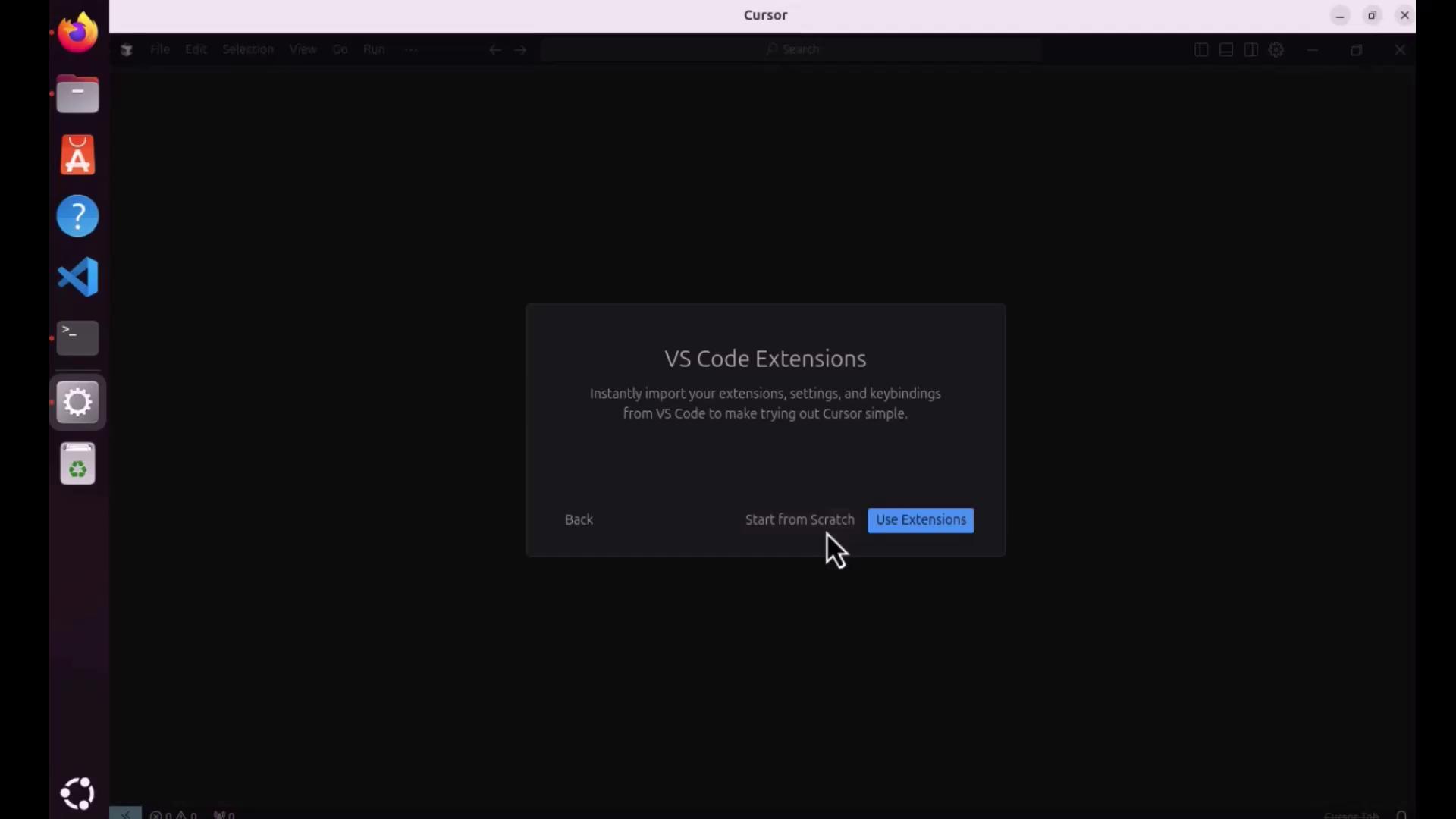1456x819 pixels.
Task: Open Terminal from the Ubuntu dock
Action: (78, 338)
